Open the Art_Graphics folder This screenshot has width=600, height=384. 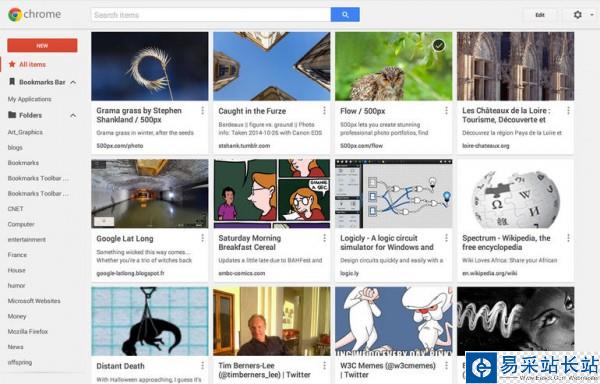coord(25,132)
